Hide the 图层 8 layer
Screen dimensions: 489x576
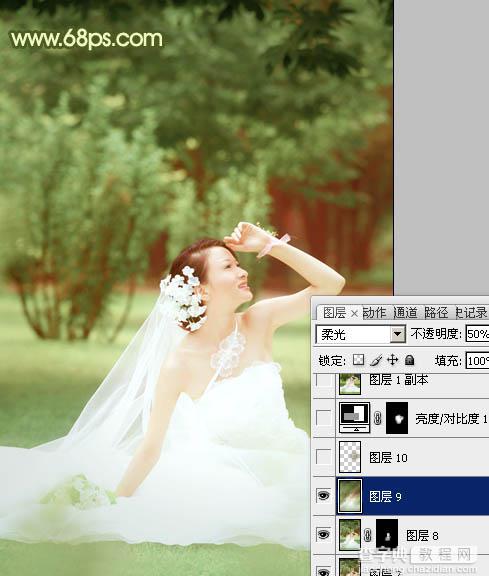coord(324,534)
